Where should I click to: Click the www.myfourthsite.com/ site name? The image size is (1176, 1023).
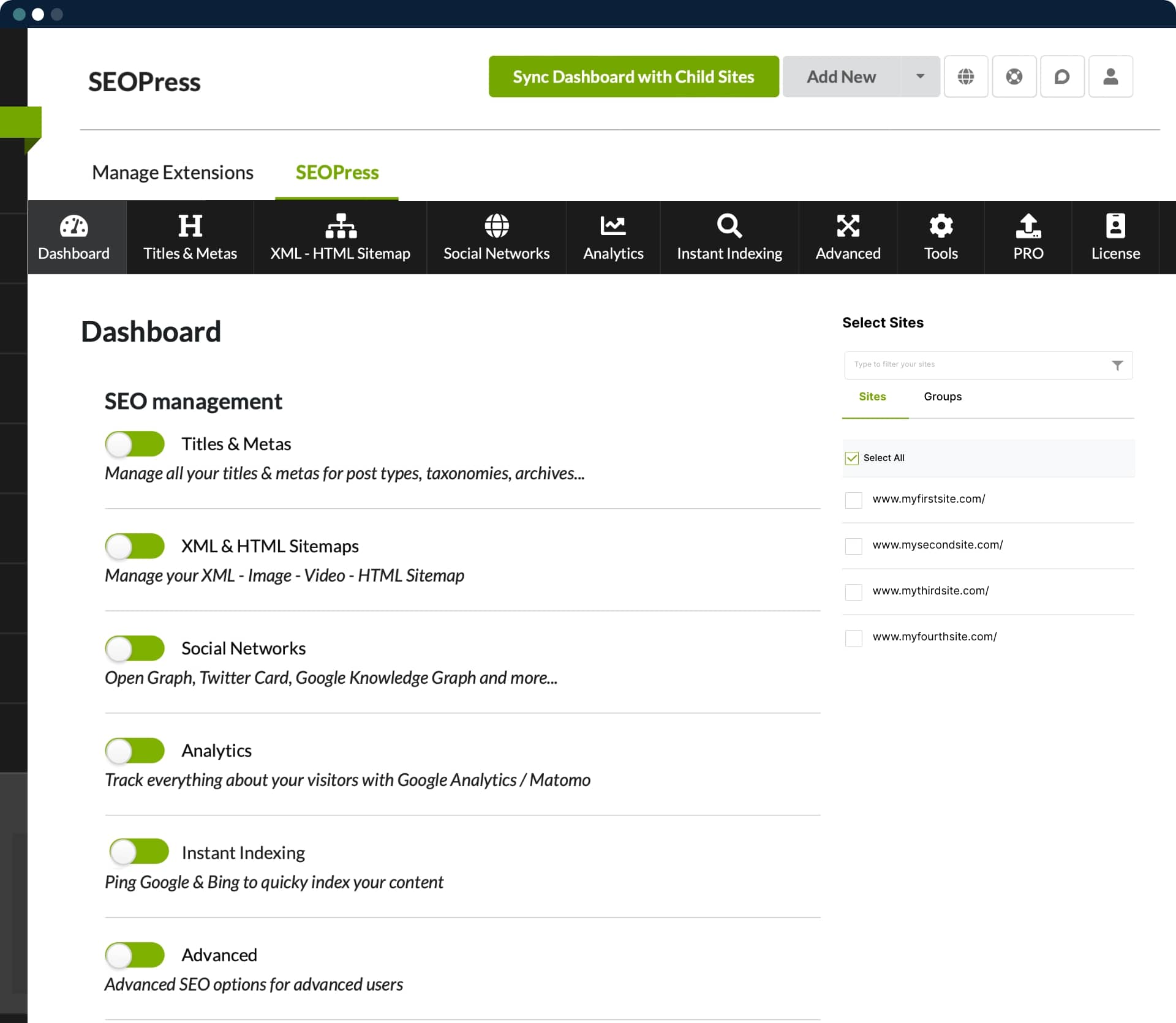[935, 637]
